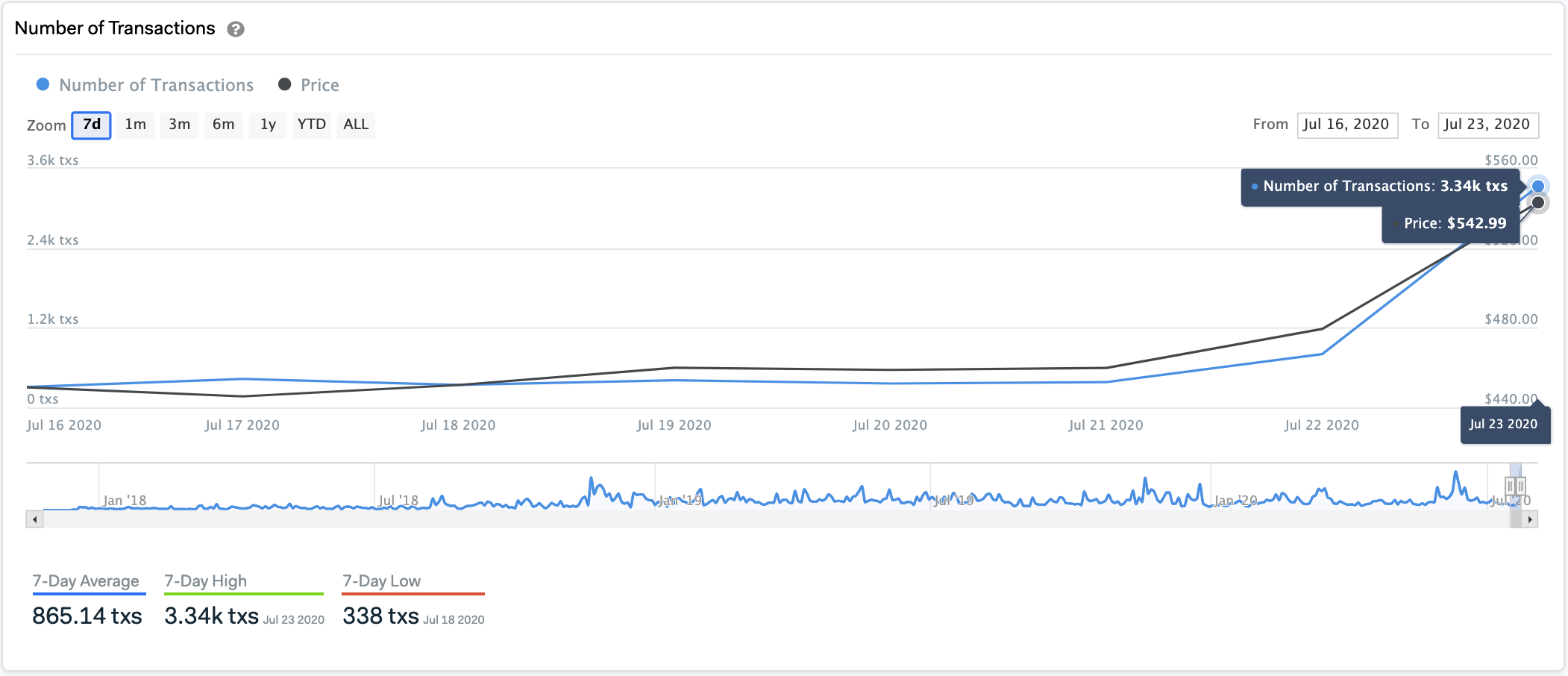The height and width of the screenshot is (676, 1568).
Task: Switch zoom to 6m
Action: point(223,125)
